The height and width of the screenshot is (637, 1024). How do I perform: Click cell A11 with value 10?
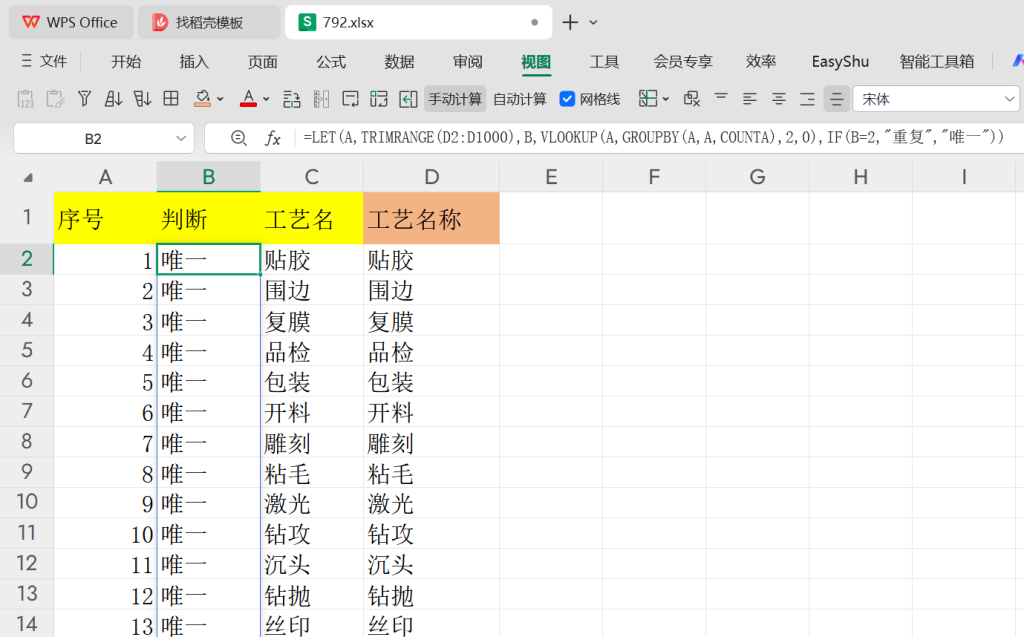pos(105,534)
